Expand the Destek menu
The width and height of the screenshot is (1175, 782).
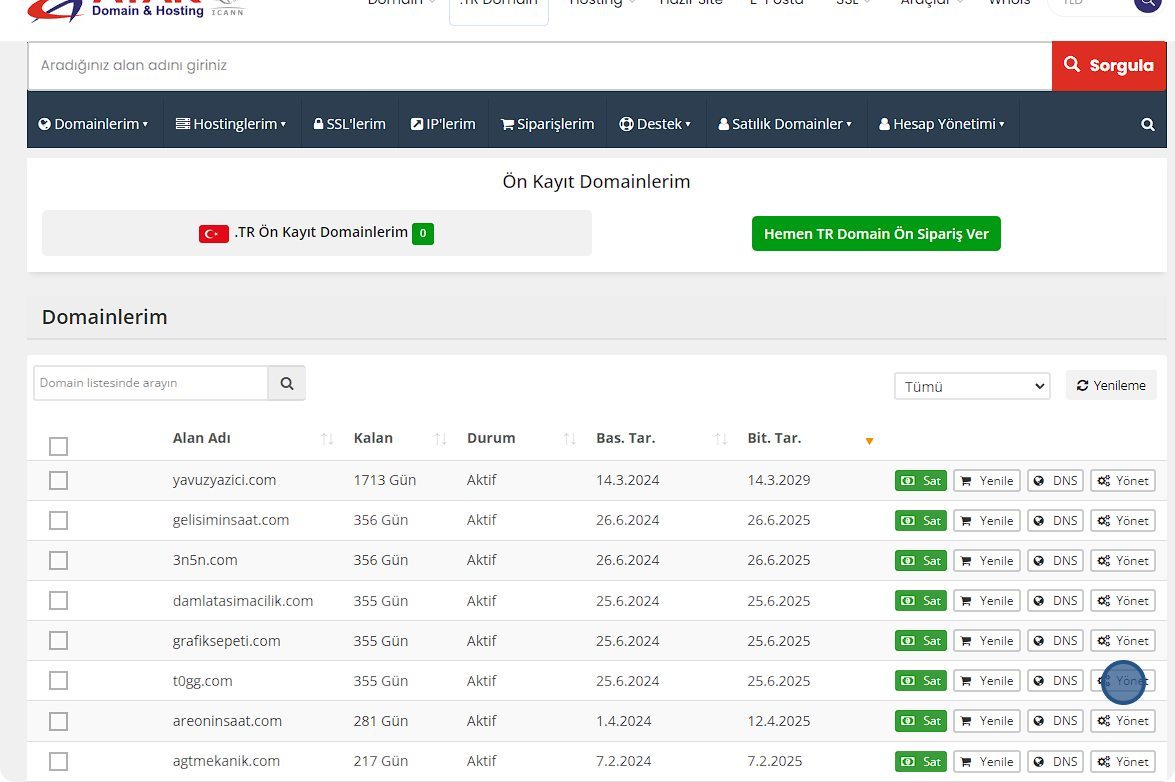click(655, 124)
